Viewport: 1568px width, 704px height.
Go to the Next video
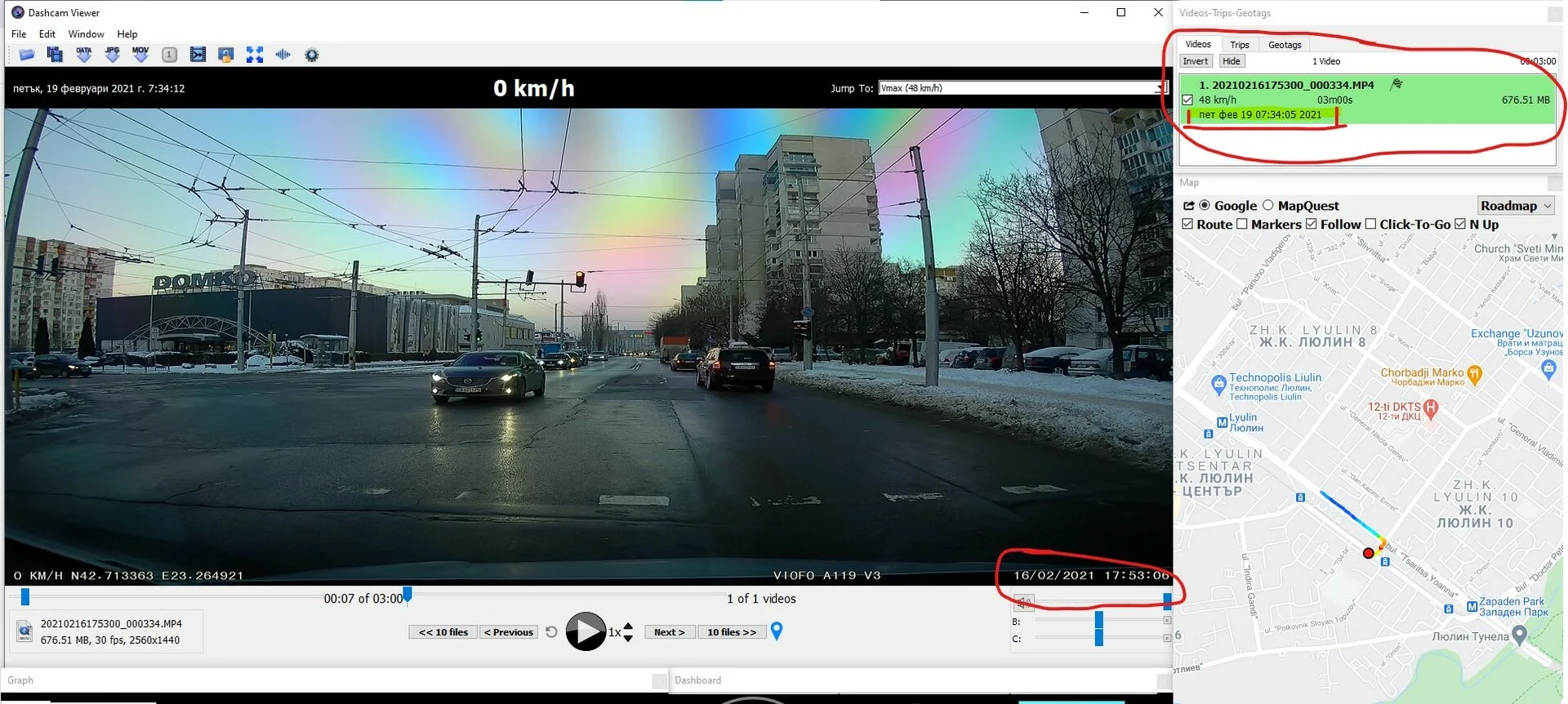pyautogui.click(x=670, y=632)
